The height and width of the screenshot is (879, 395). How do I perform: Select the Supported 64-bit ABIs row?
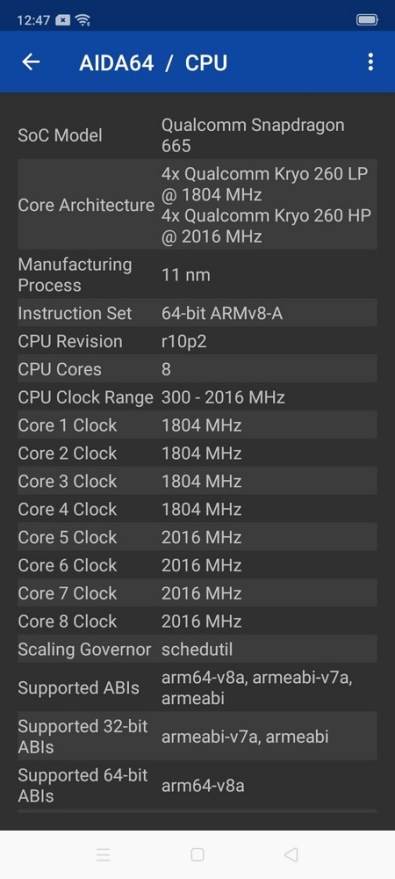(197, 785)
